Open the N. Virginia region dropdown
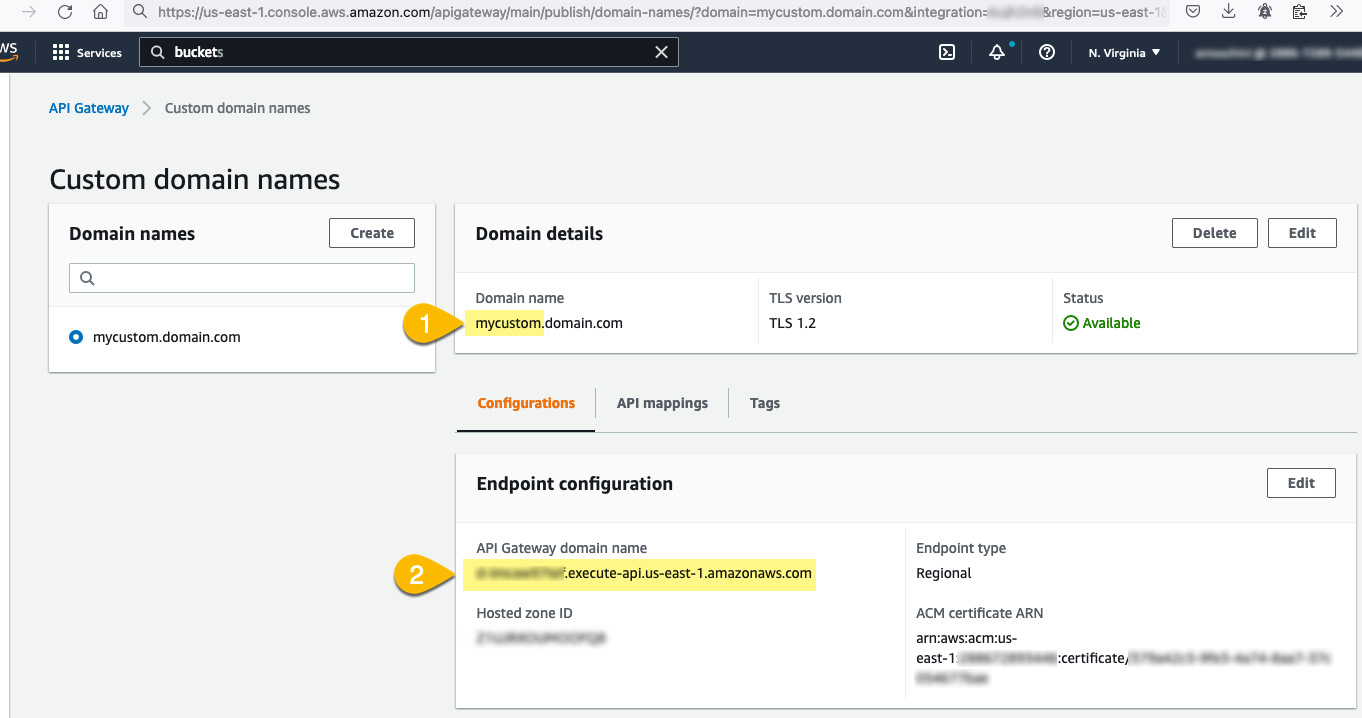The height and width of the screenshot is (718, 1362). [1124, 52]
